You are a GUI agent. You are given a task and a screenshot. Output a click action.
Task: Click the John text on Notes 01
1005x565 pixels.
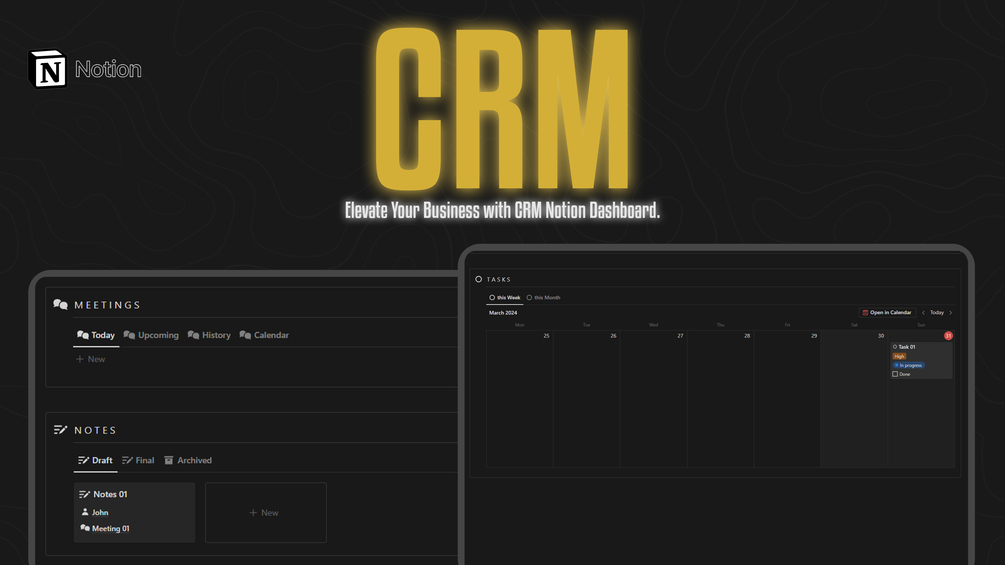(100, 512)
